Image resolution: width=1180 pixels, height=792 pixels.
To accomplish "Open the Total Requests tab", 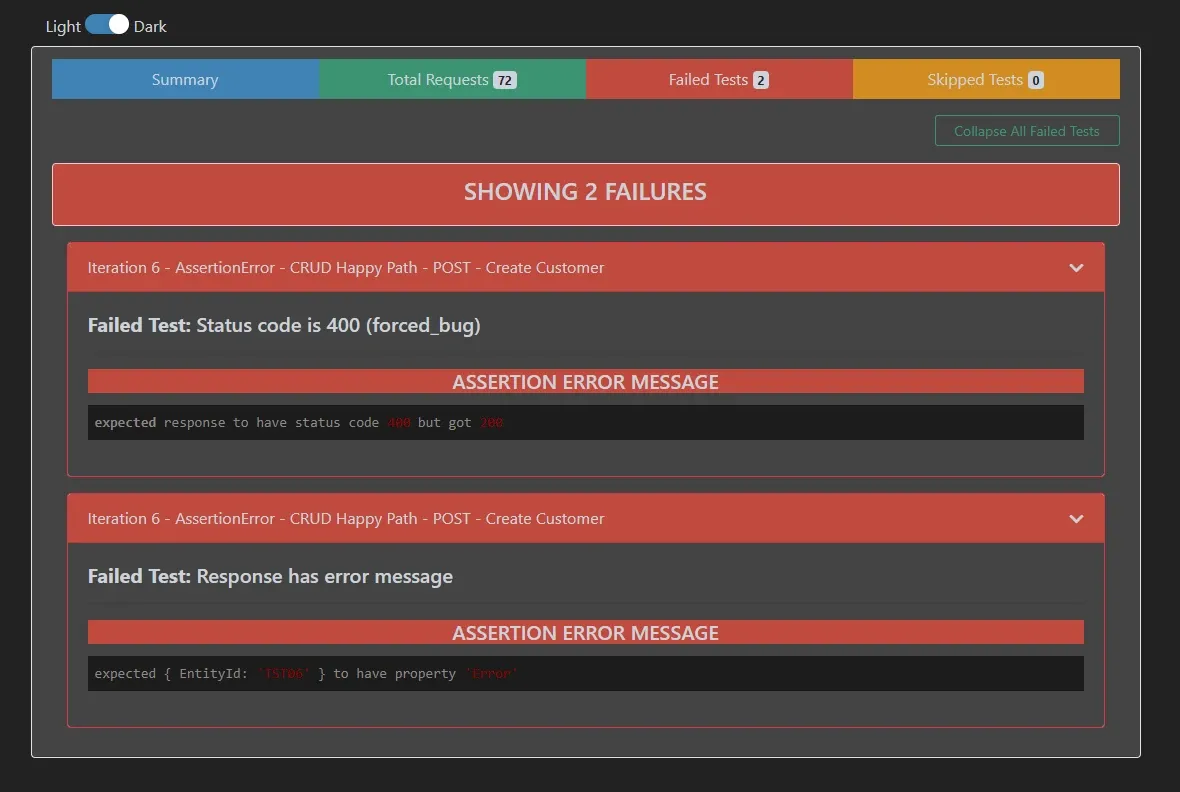I will (437, 79).
